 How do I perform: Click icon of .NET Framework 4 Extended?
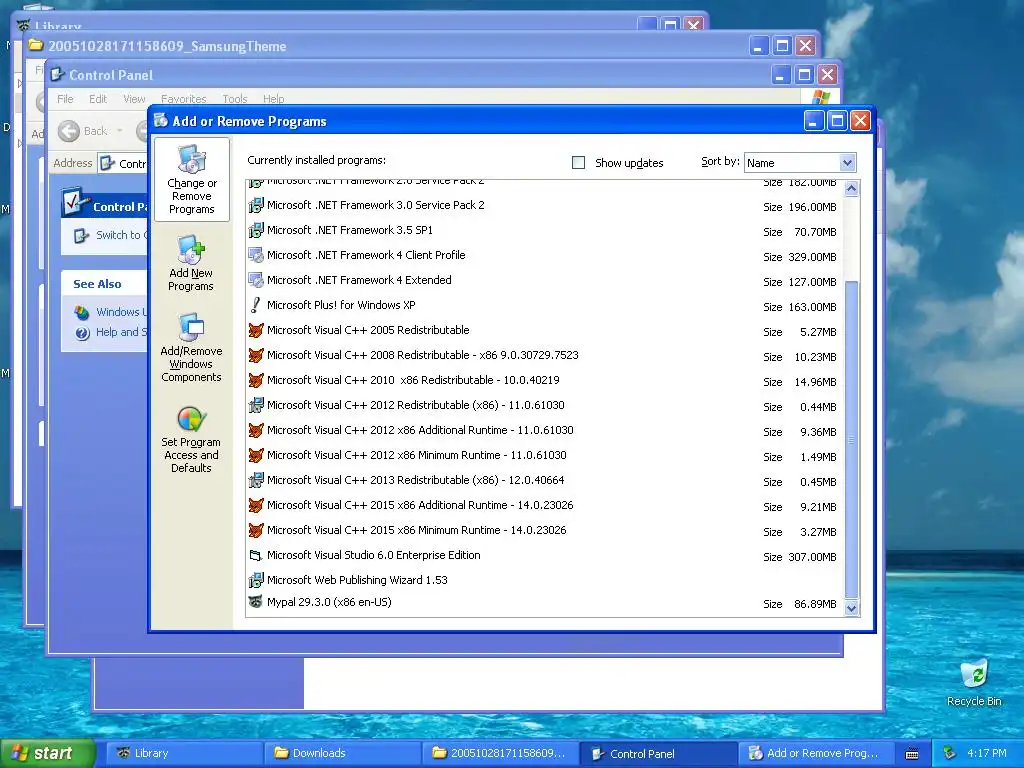click(256, 281)
